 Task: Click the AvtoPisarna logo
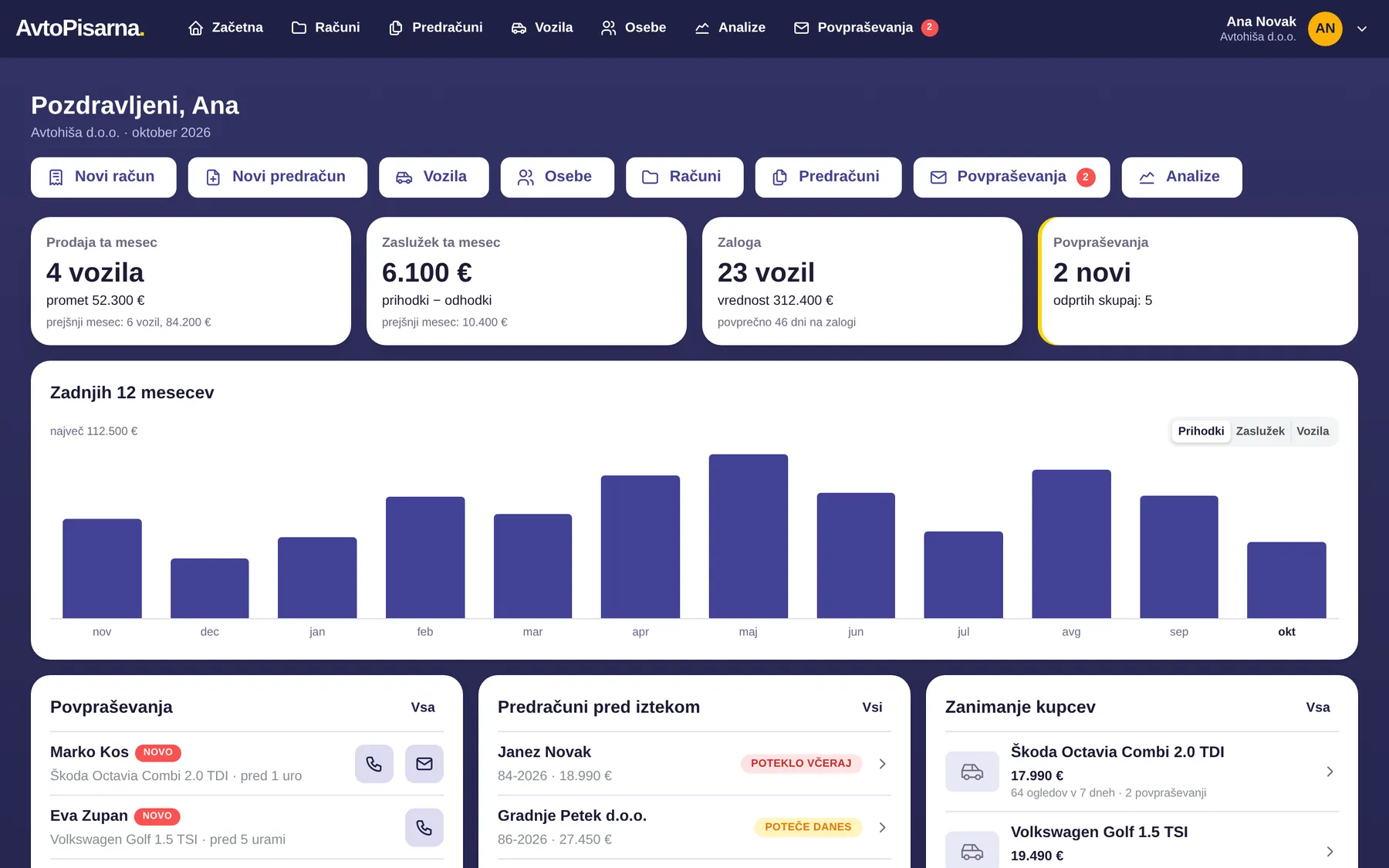[x=80, y=29]
